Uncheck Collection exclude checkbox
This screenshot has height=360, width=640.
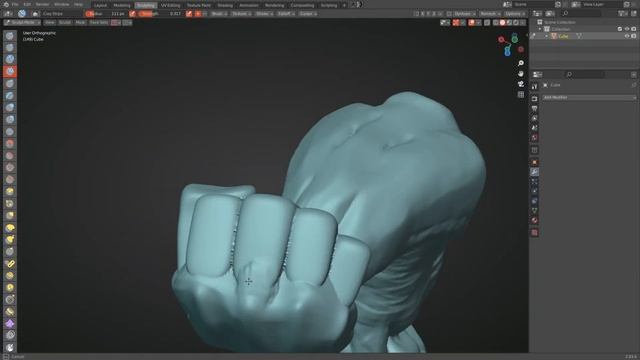click(x=620, y=29)
